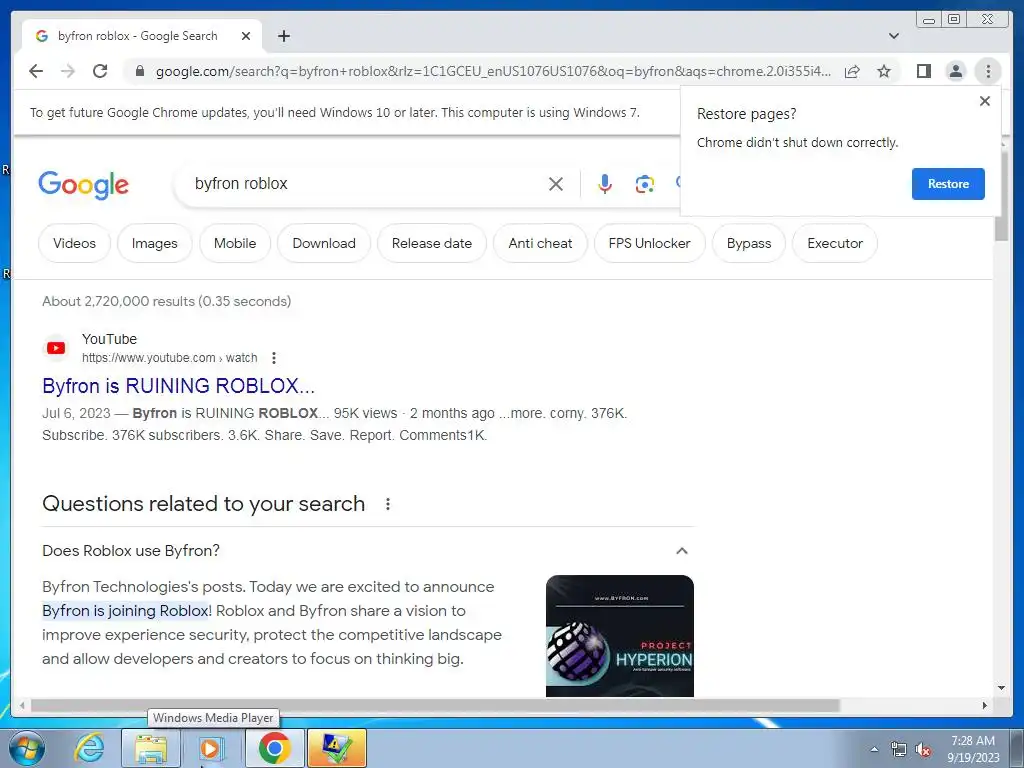
Task: Click into the byfron roblox search field
Action: pyautogui.click(x=366, y=184)
